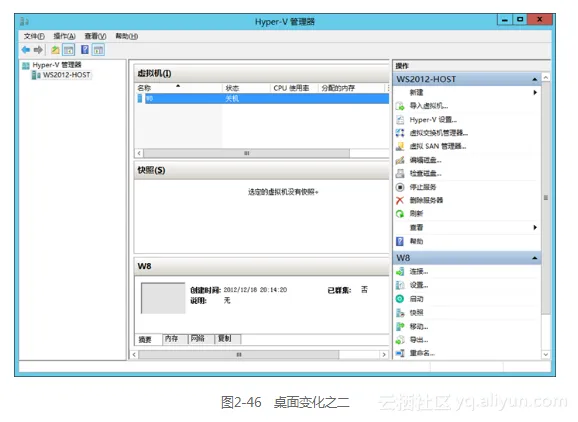Viewport: 578px width, 422px height.
Task: Select the W8 virtual machine row
Action: pos(263,98)
